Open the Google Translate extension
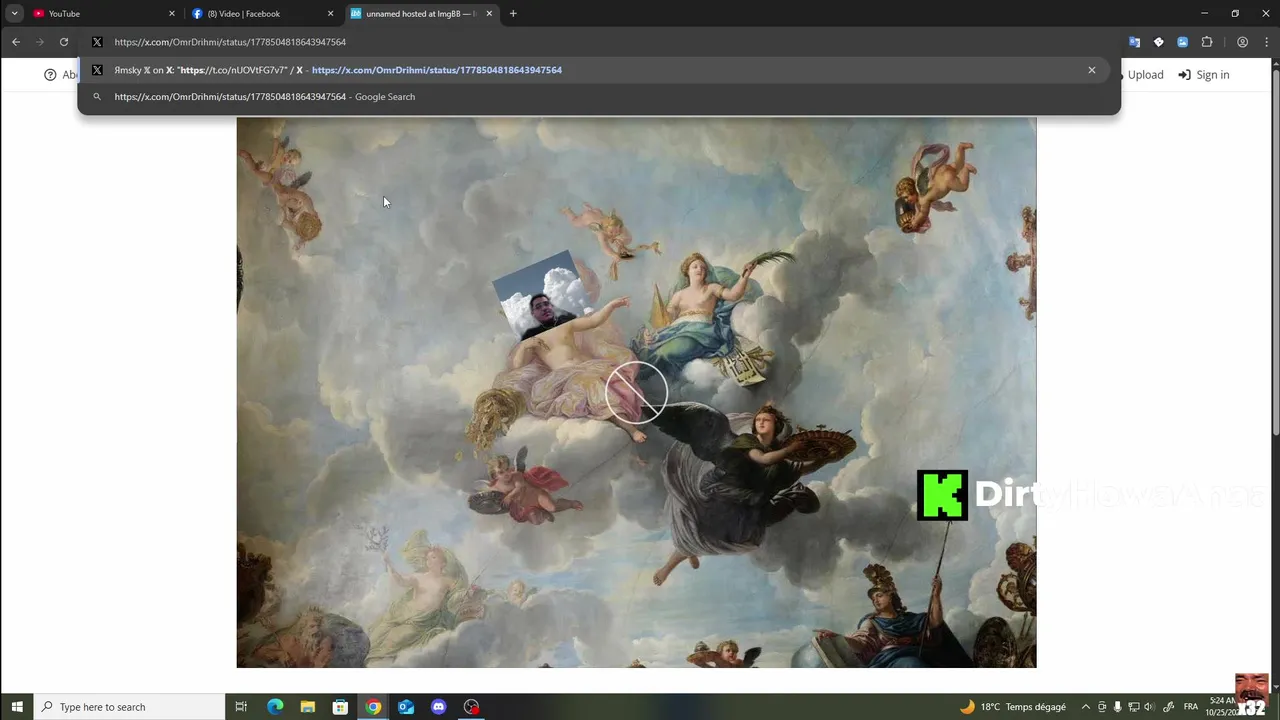 tap(1134, 42)
